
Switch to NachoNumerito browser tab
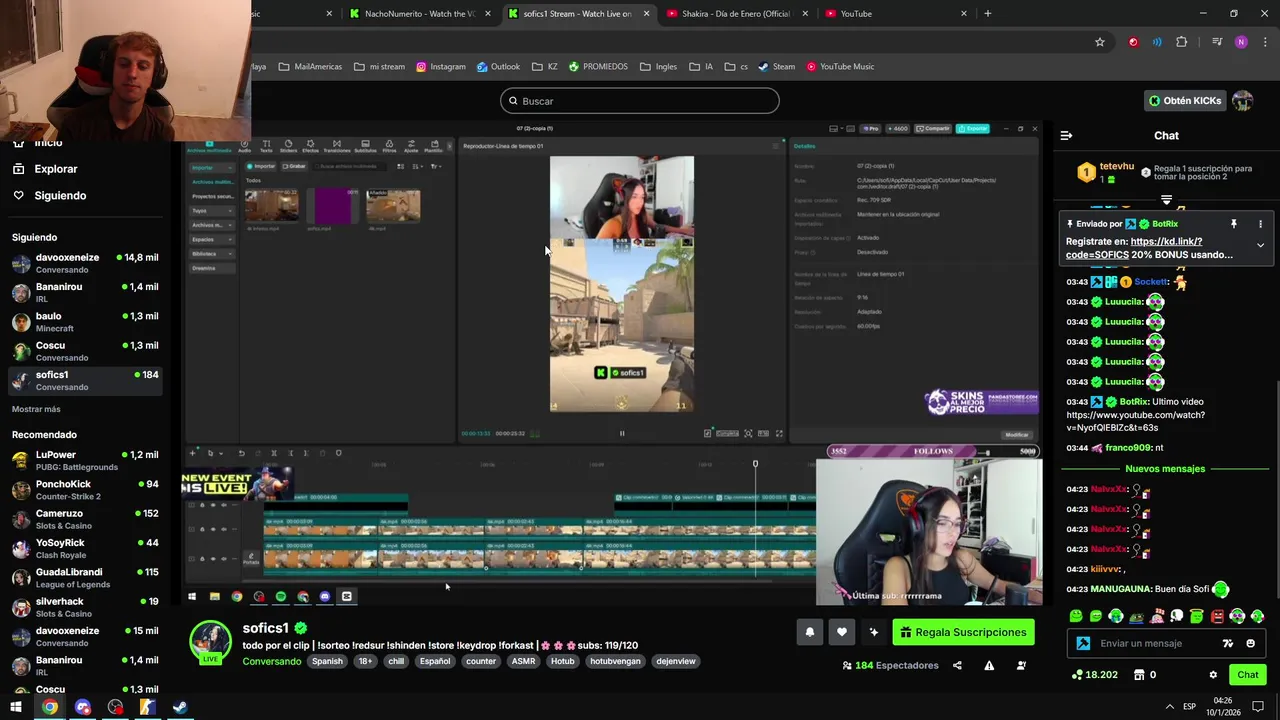[x=420, y=14]
